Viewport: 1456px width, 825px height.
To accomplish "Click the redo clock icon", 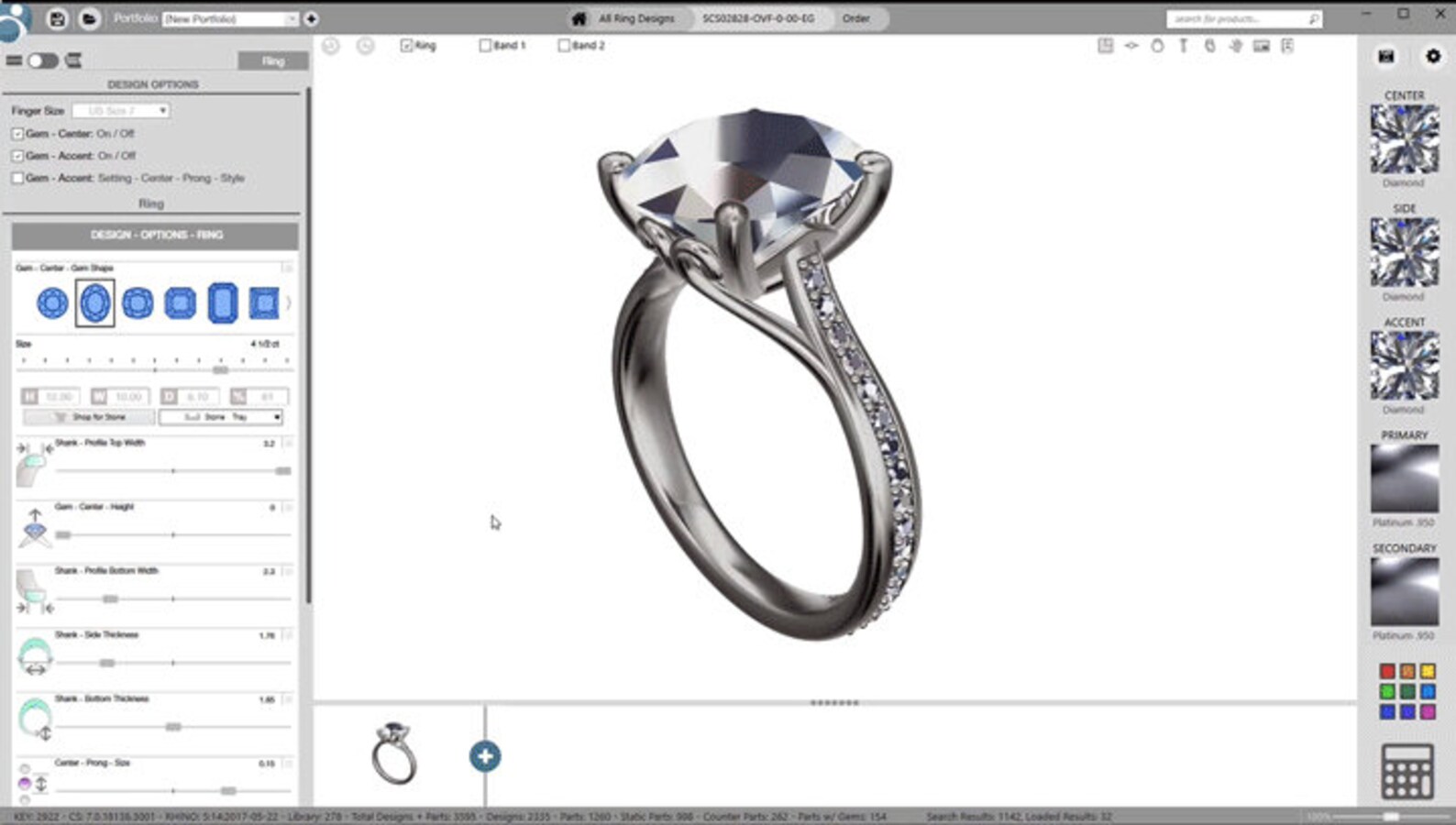I will (365, 45).
